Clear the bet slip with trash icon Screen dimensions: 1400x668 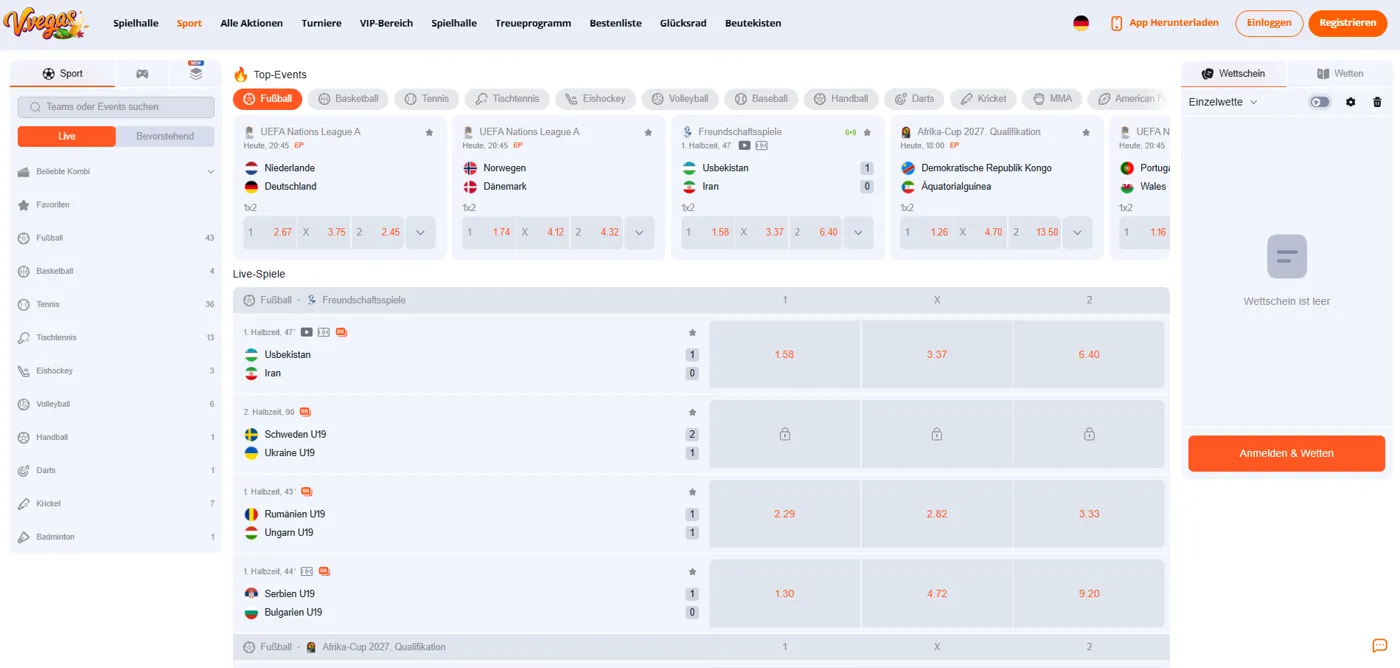coord(1377,102)
